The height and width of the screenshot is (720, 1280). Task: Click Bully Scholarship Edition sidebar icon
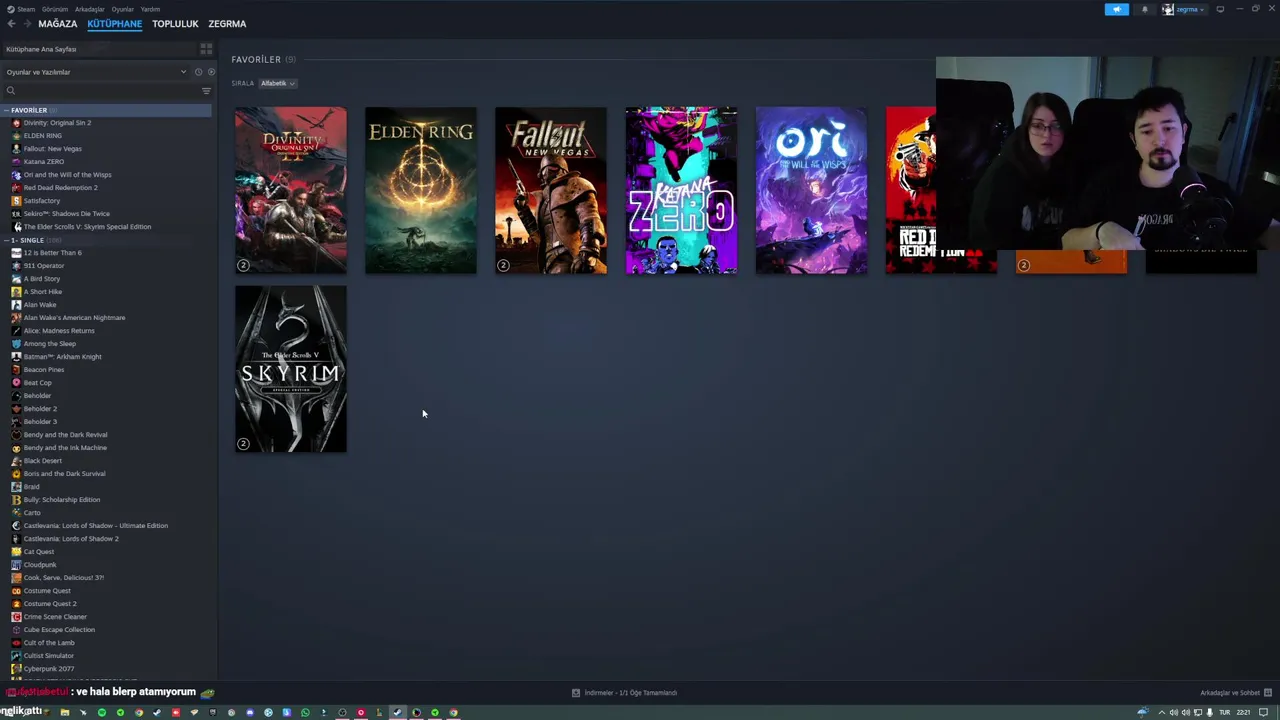click(16, 500)
